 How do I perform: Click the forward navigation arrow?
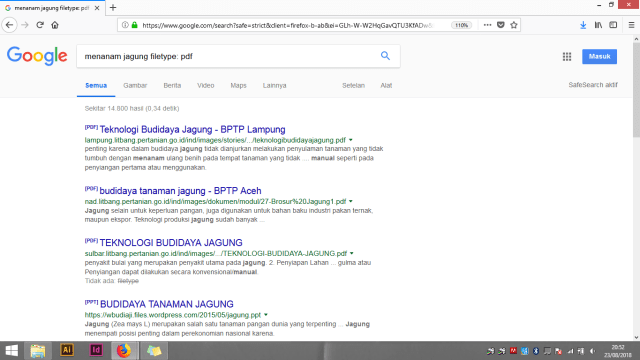25,25
